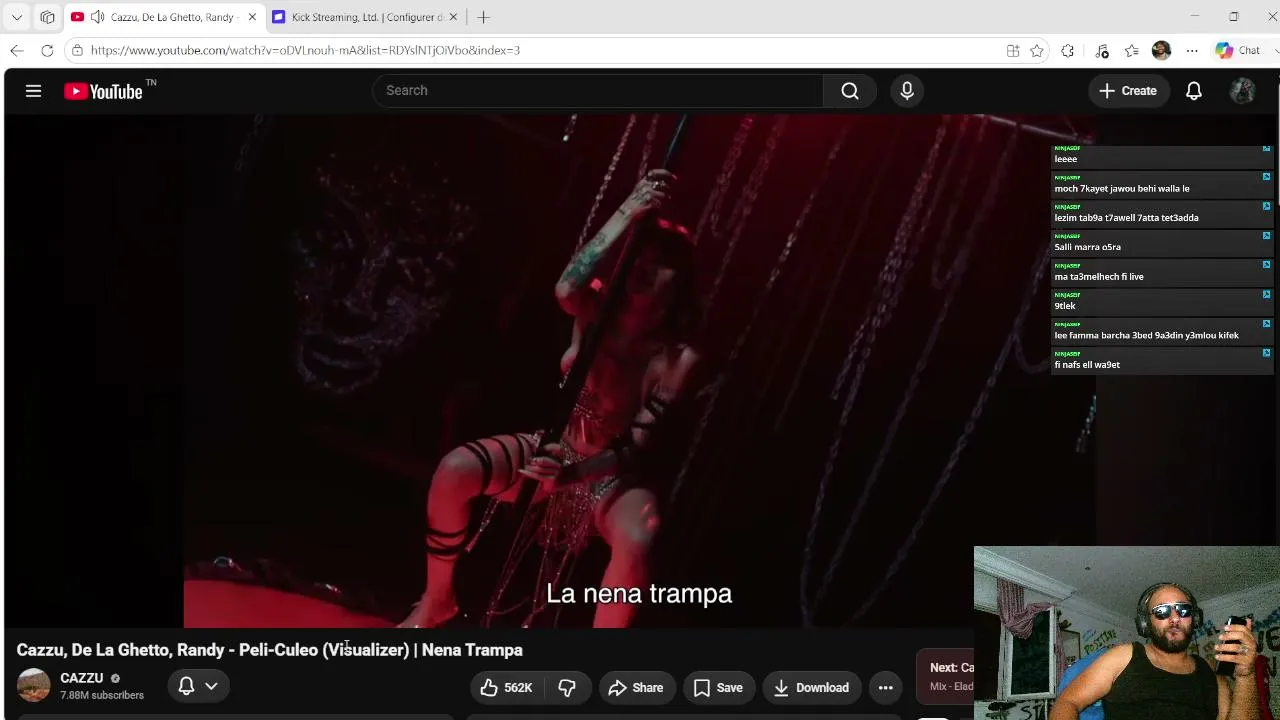Open the browser profile avatar
This screenshot has height=720, width=1280.
click(1161, 51)
